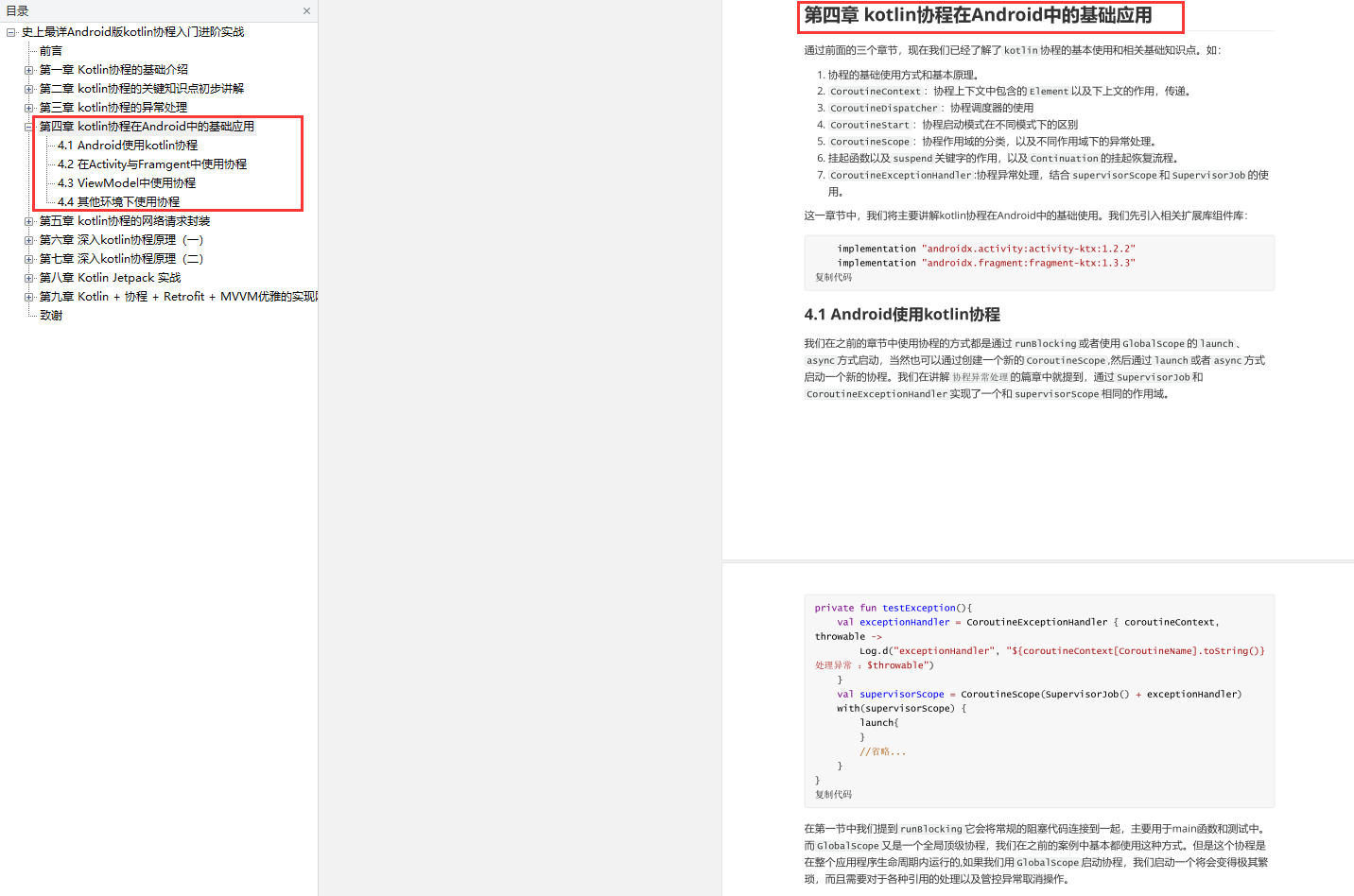
Task: Click 复制代码 under the testException code block
Action: (x=833, y=795)
